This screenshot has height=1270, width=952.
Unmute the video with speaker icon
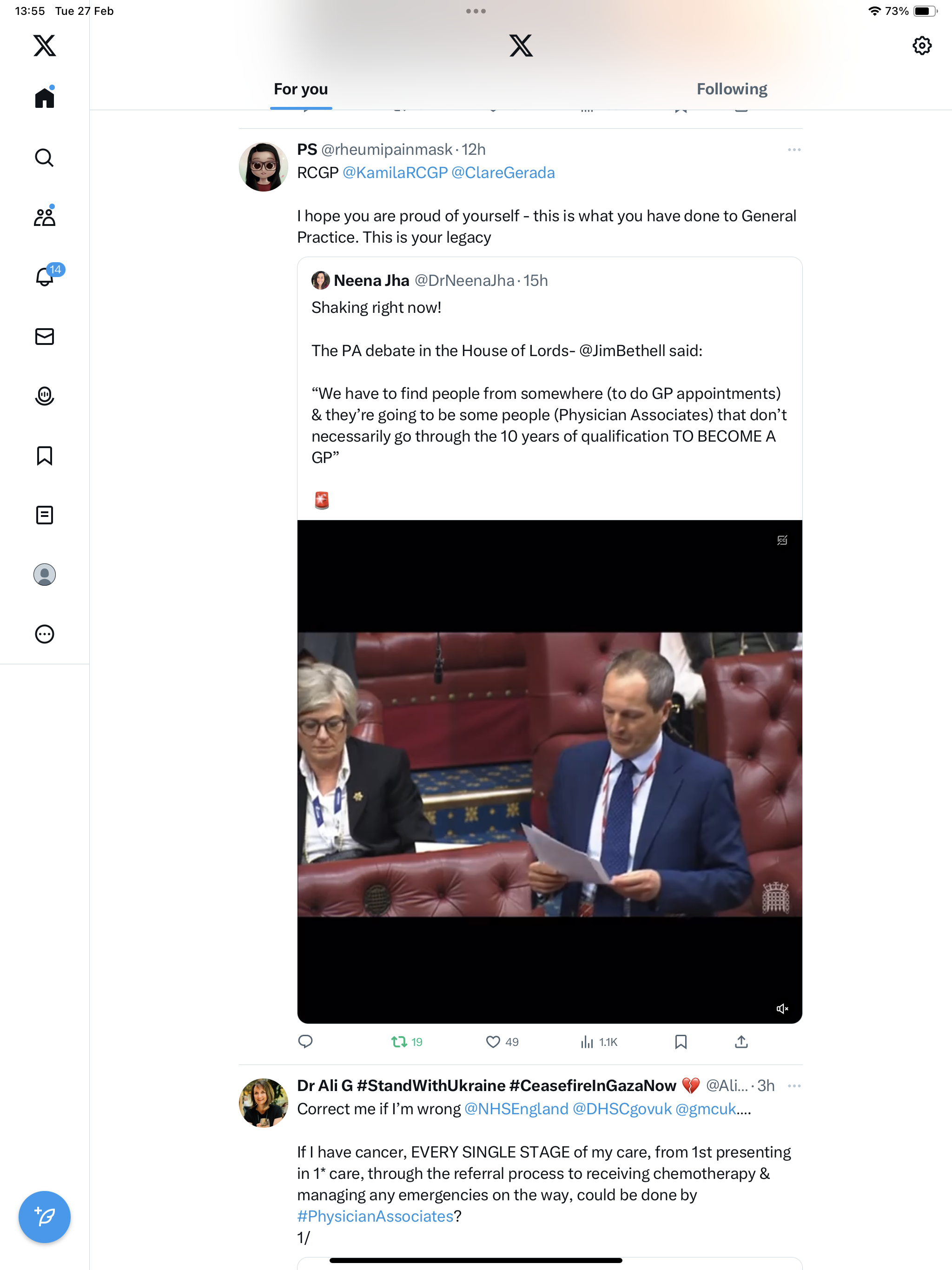(782, 1009)
